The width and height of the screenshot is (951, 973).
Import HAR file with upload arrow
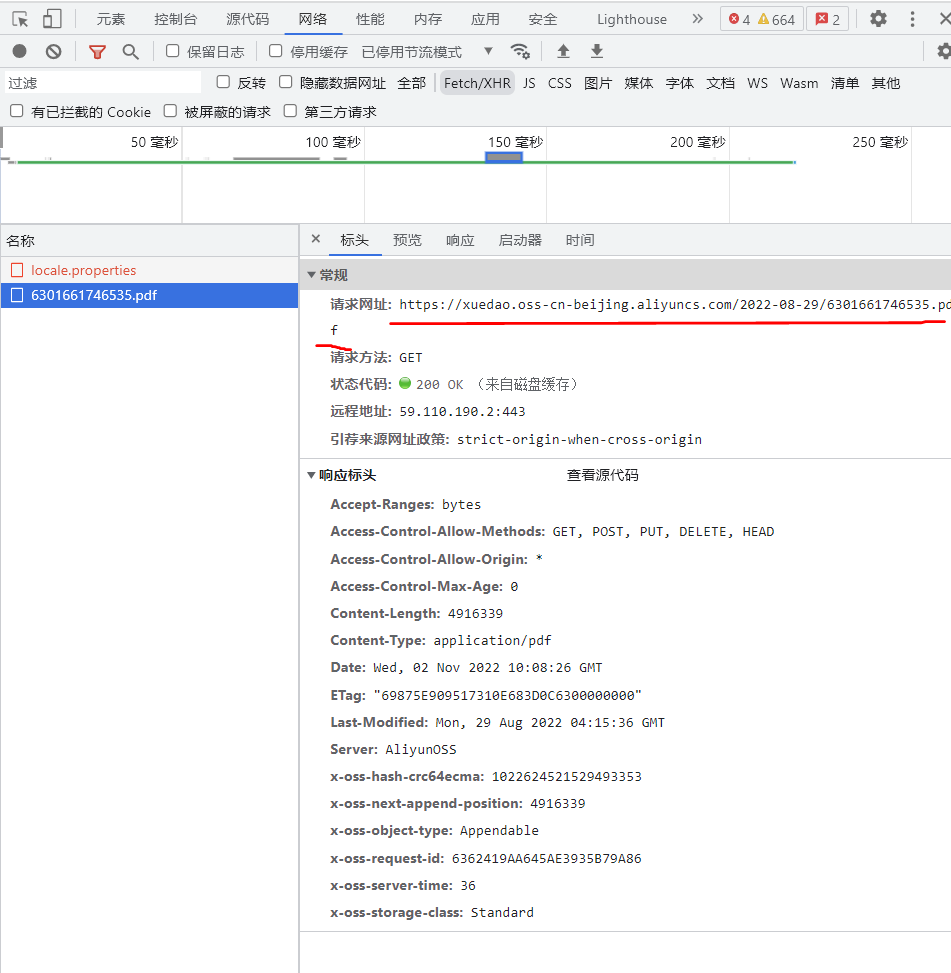(x=563, y=52)
